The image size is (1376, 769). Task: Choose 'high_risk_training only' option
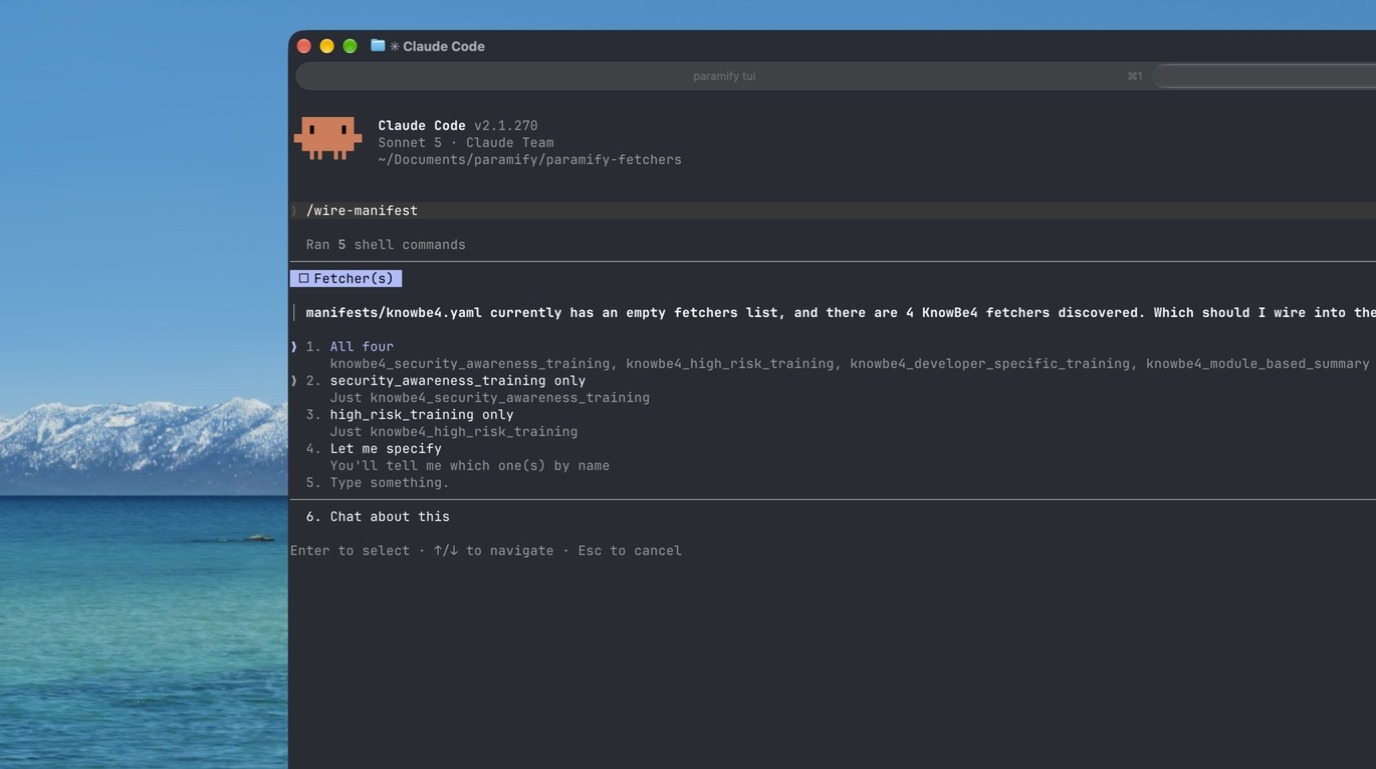click(421, 415)
